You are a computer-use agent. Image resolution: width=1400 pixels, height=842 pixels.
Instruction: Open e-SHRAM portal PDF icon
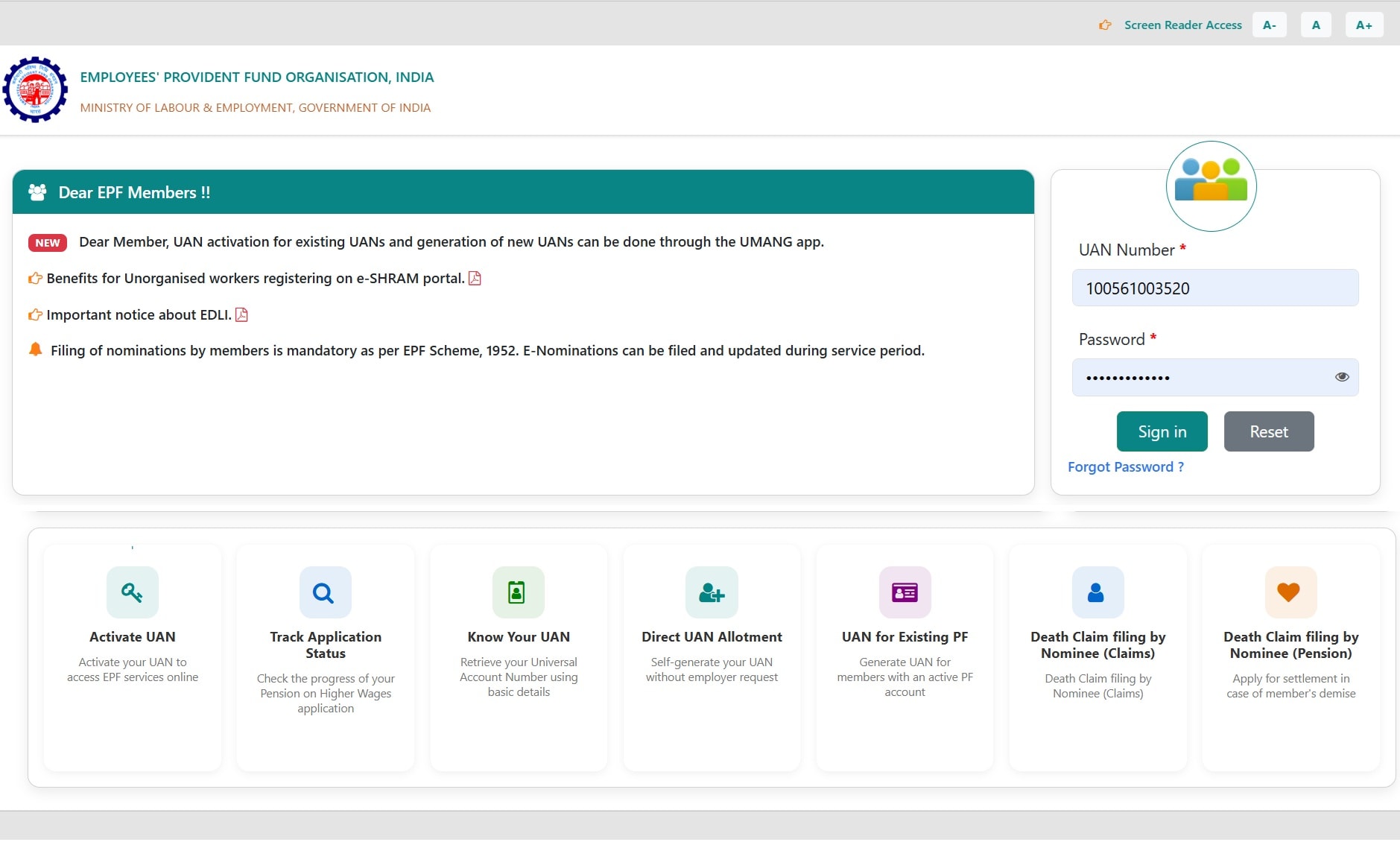[475, 278]
